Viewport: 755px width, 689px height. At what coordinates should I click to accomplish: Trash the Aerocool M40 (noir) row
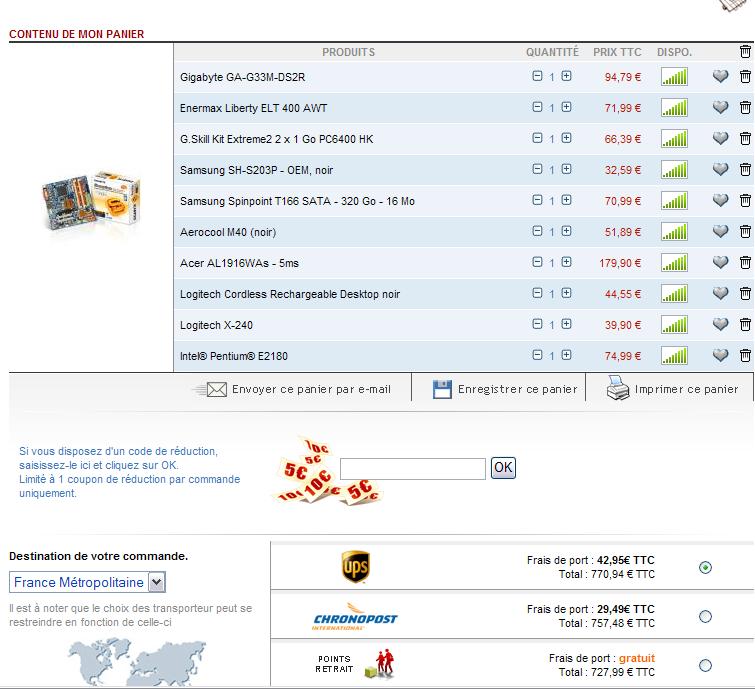tap(745, 231)
